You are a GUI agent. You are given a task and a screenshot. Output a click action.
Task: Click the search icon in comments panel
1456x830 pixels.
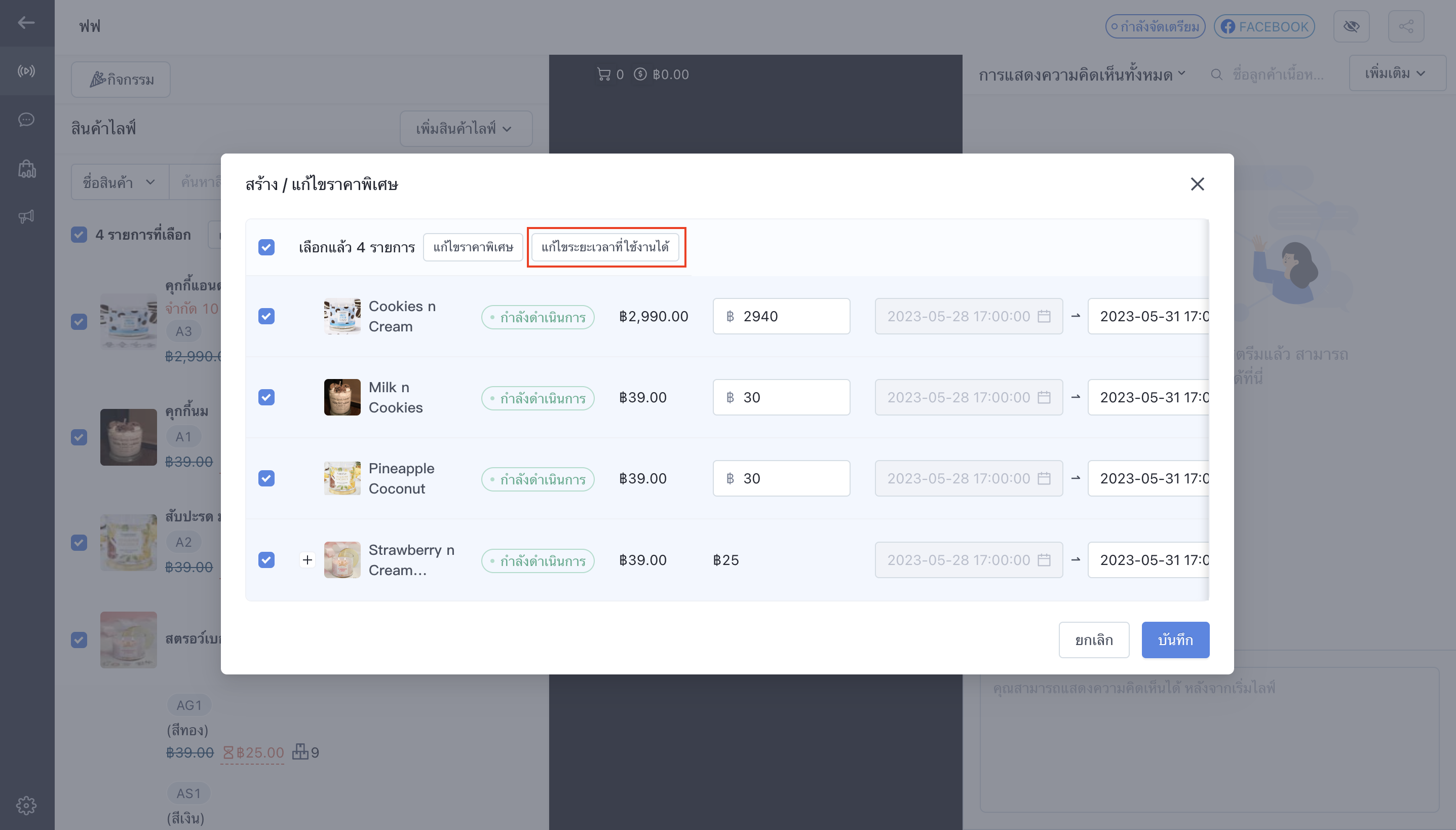(x=1216, y=74)
